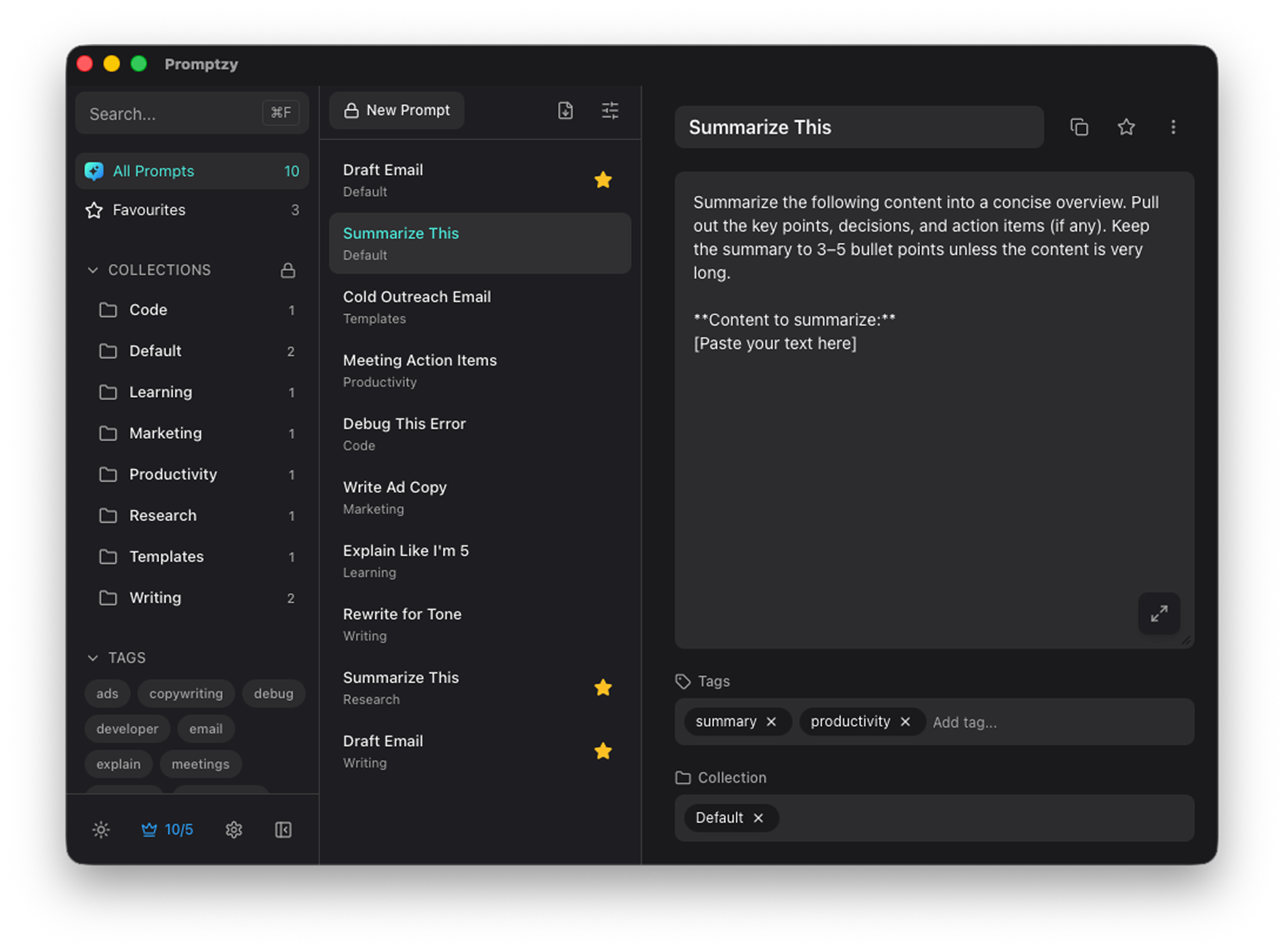Open Settings via the gear icon
This screenshot has height=952, width=1284.
coord(233,829)
